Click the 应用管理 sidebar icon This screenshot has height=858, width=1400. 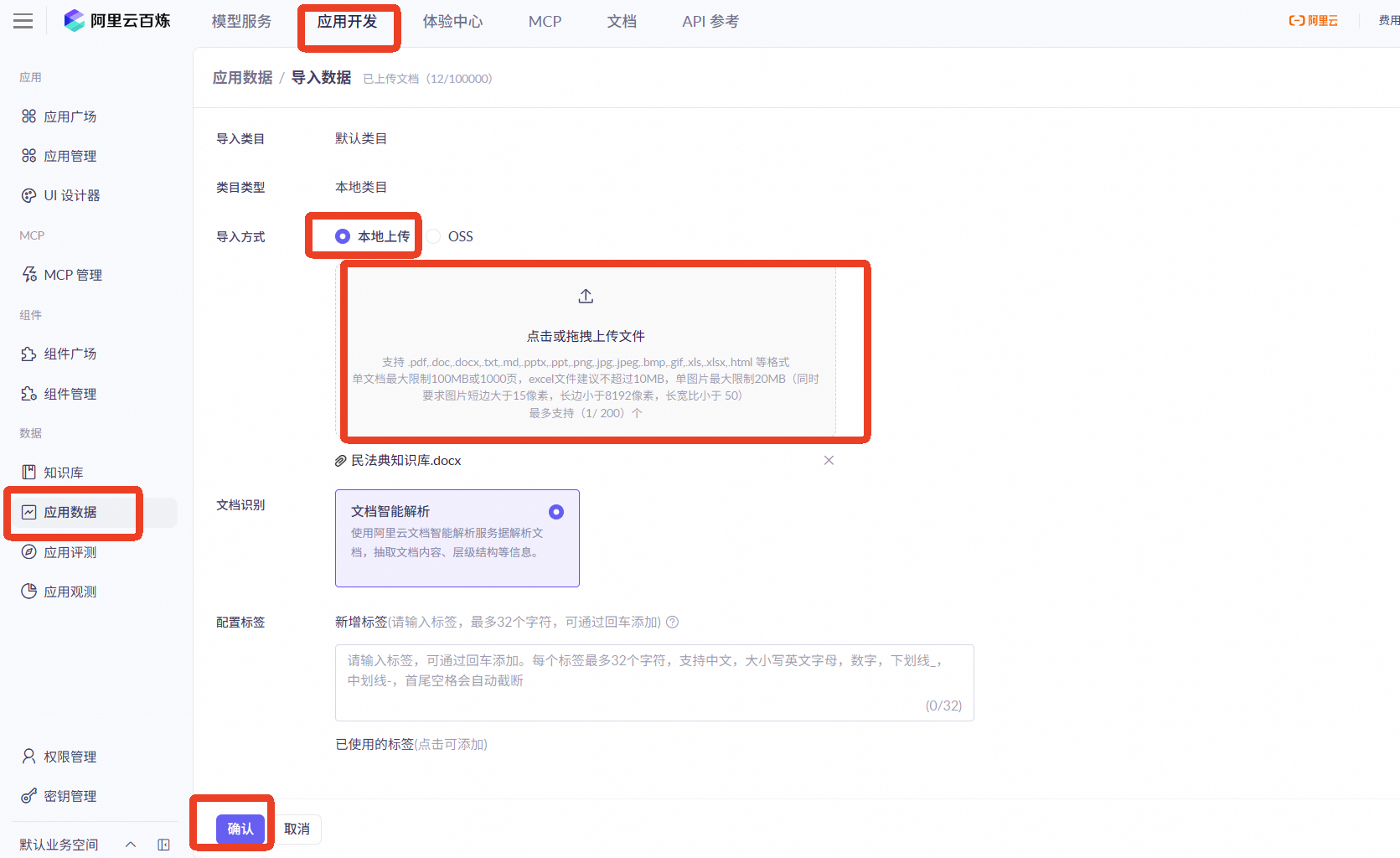tap(29, 156)
